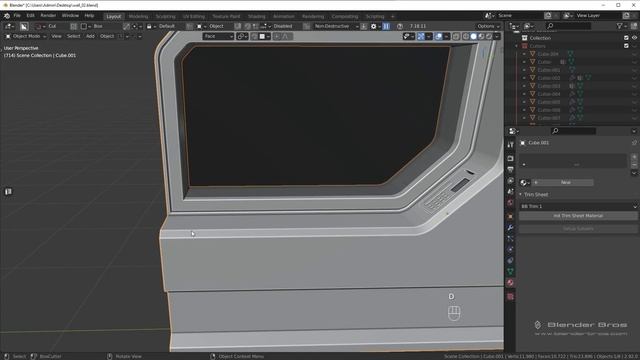The image size is (640, 360).
Task: Open the Texture properties tab
Action: [510, 297]
